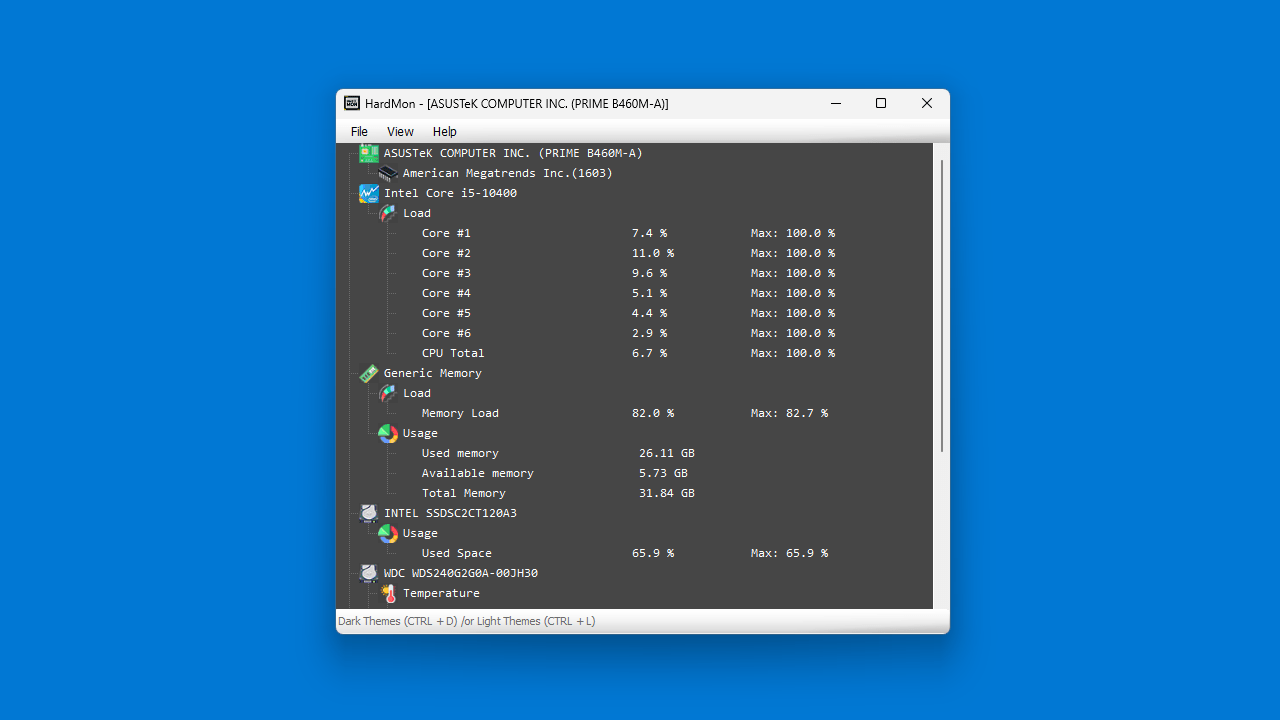Viewport: 1280px width, 720px height.
Task: Select the Usage node under INTEL SSDSC2CT120A3
Action: [x=420, y=533]
